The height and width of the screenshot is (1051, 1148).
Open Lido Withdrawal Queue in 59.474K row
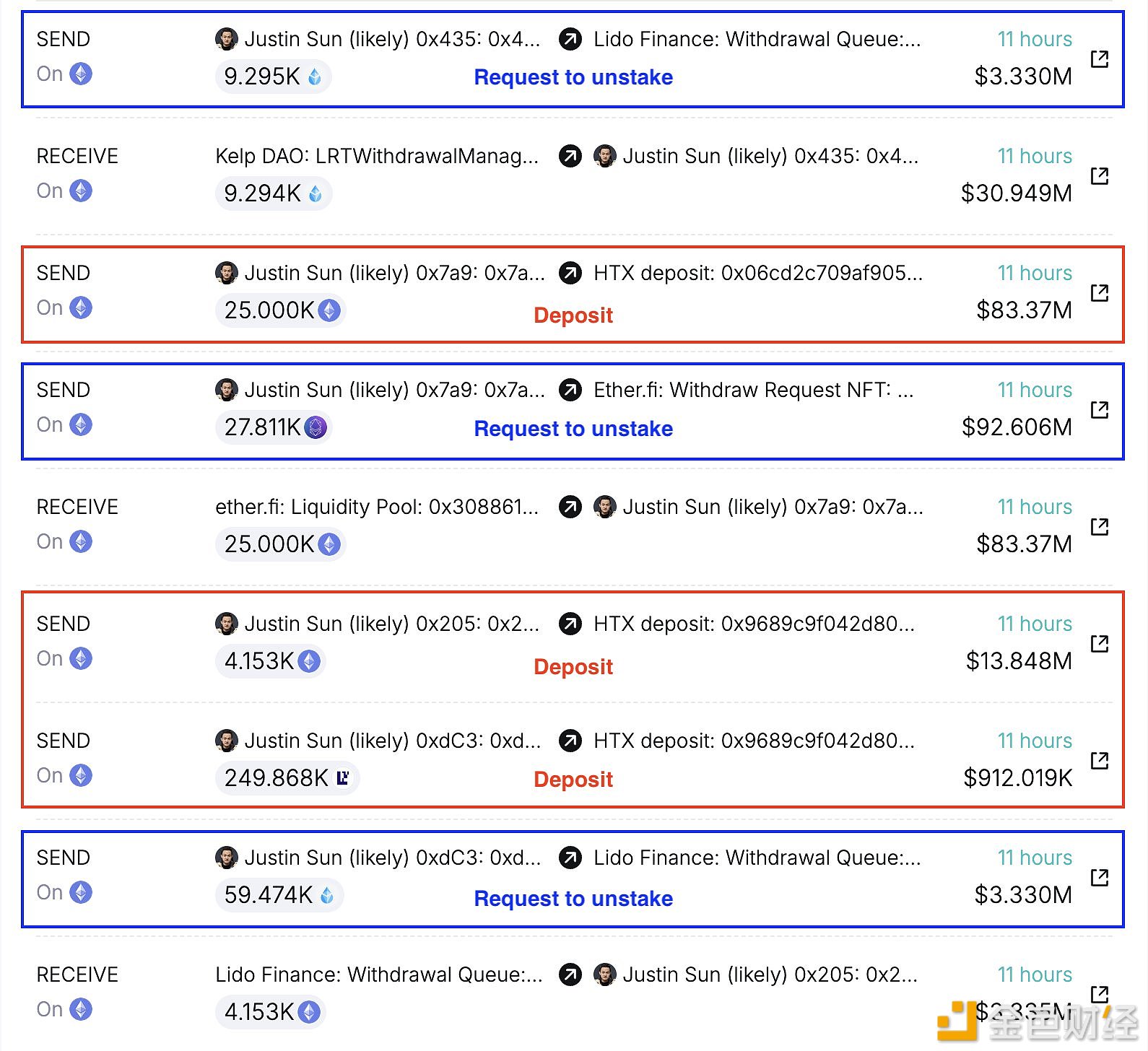tap(757, 858)
